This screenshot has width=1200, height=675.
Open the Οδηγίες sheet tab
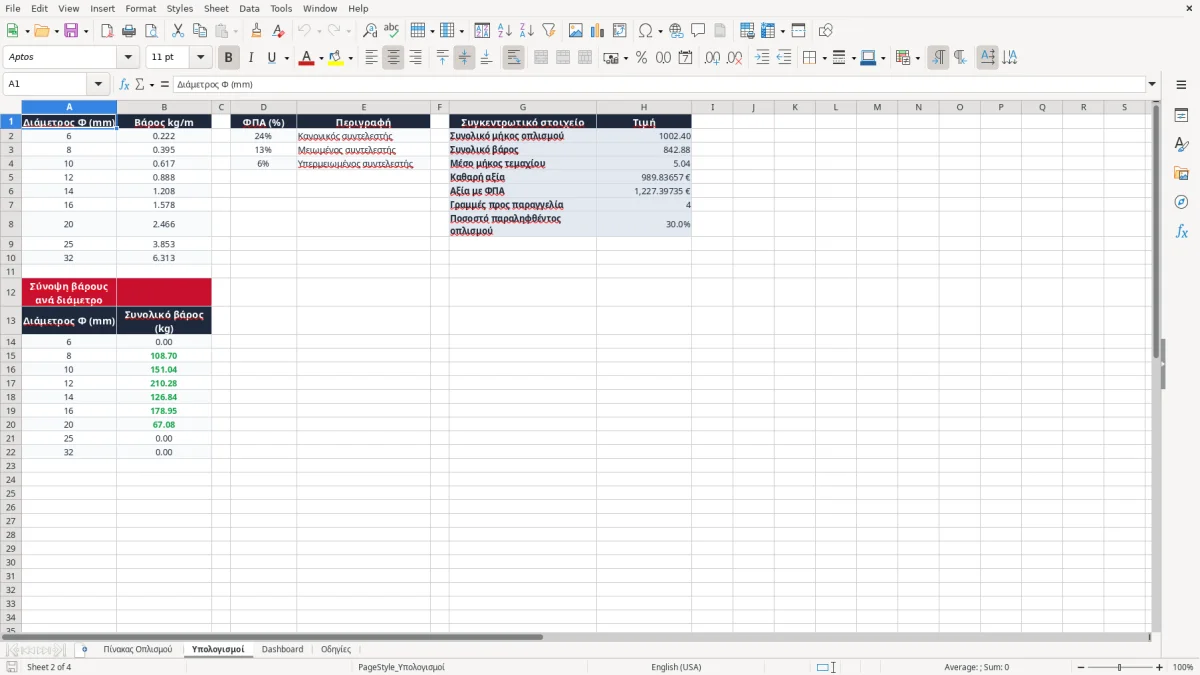tap(336, 650)
